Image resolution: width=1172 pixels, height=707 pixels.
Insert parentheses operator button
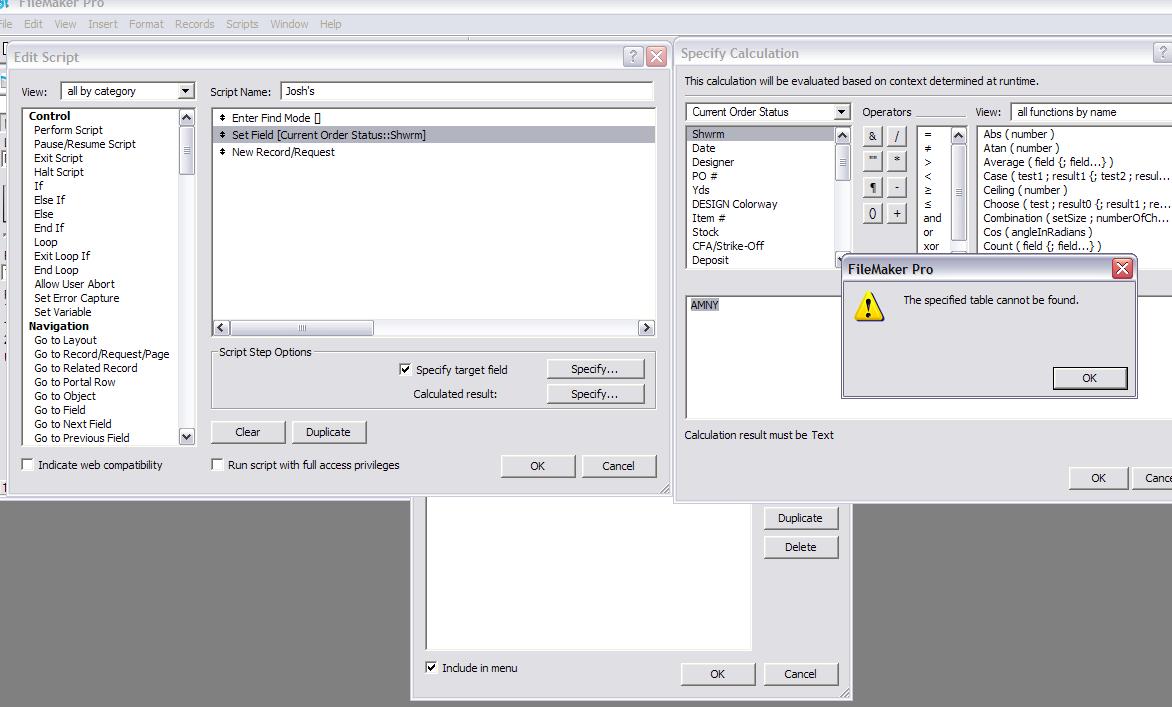(872, 213)
